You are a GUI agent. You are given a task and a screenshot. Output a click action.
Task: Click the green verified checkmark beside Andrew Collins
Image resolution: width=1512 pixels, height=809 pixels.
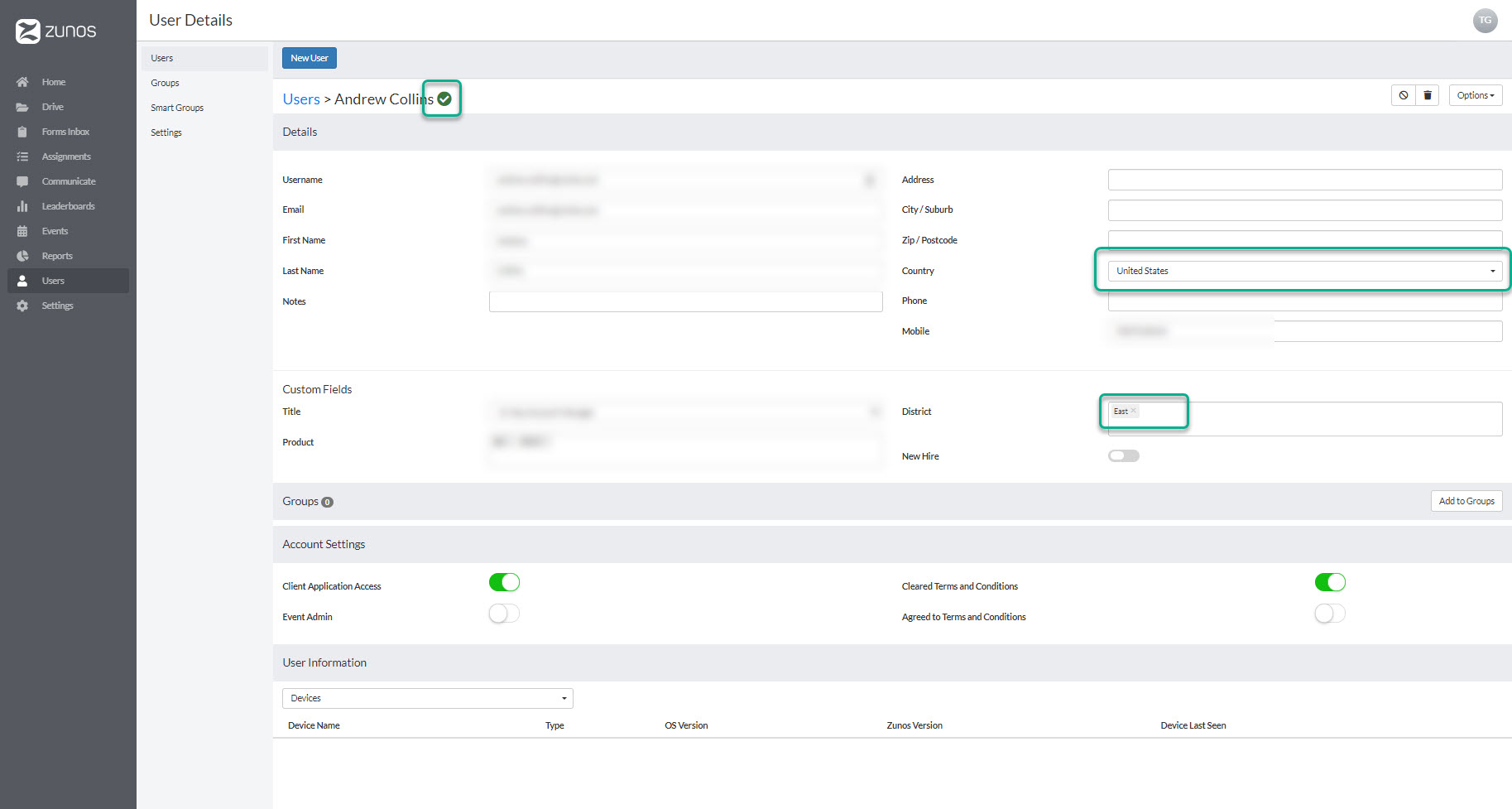point(444,99)
